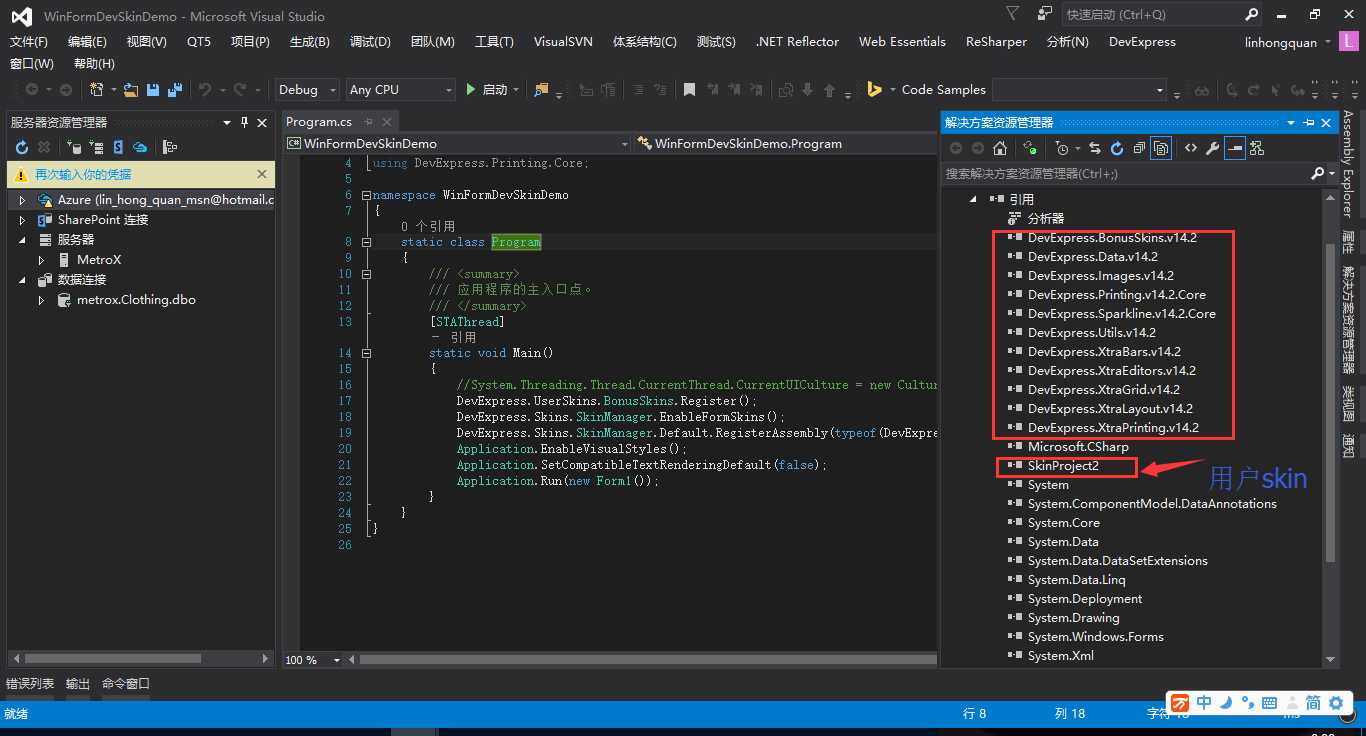Pin the Server Explorer panel
1366x736 pixels.
coord(244,122)
